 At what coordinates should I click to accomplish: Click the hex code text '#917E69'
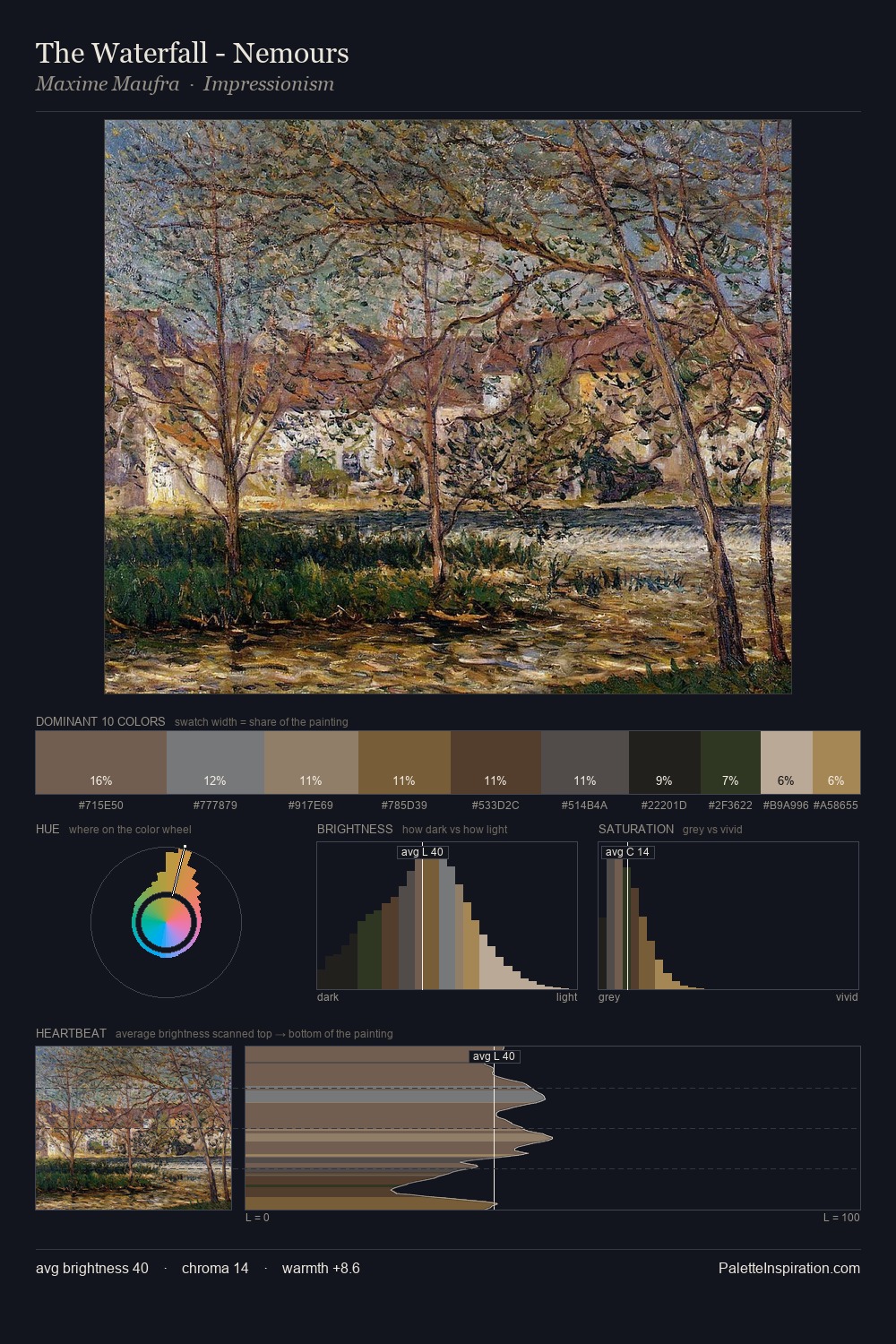[311, 806]
